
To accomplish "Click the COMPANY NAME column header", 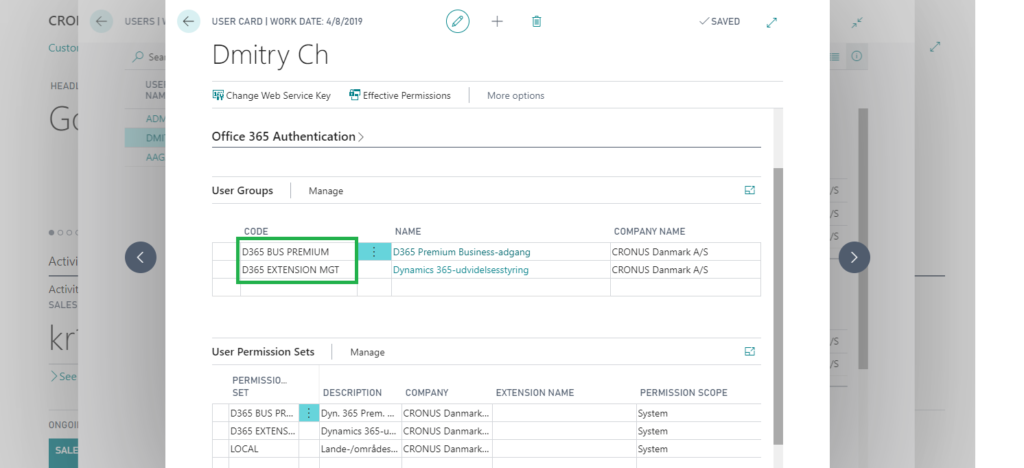I will [x=649, y=232].
